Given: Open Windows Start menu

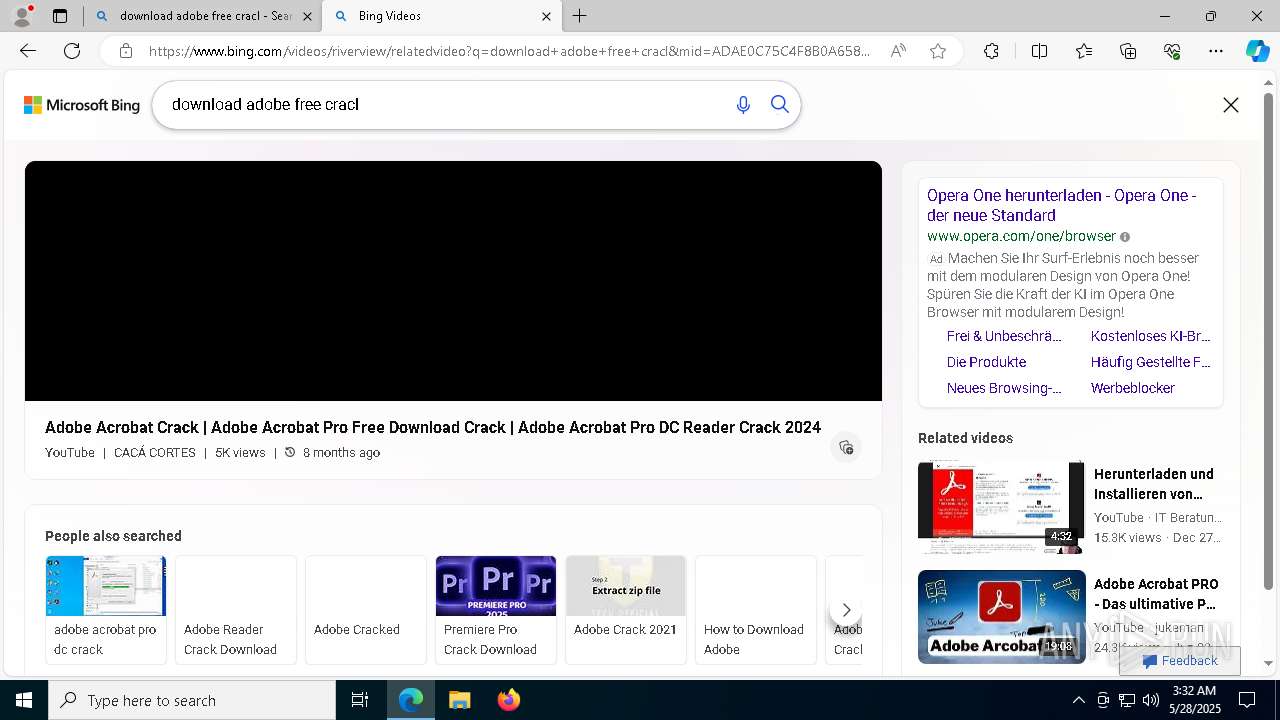Looking at the screenshot, I should coord(24,700).
